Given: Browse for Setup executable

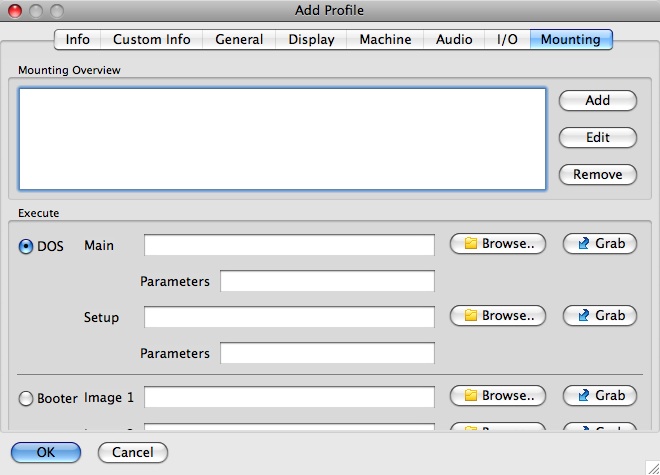Looking at the screenshot, I should click(498, 316).
